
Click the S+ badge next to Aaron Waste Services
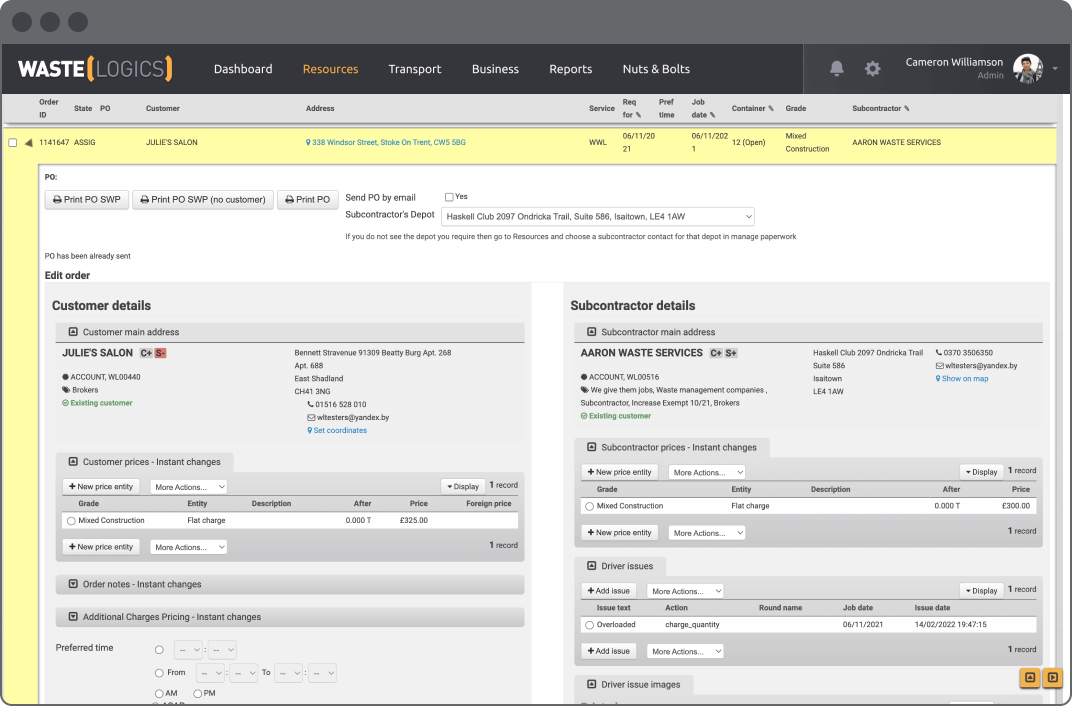click(731, 353)
